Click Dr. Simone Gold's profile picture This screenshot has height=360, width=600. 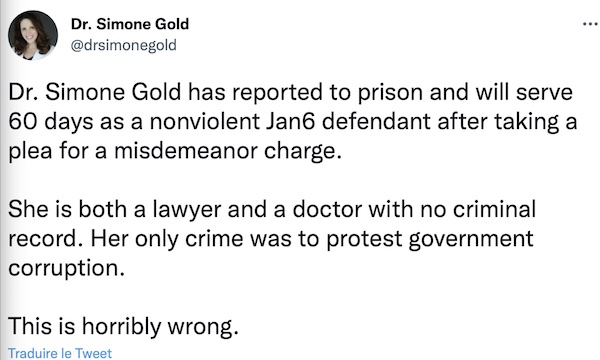click(33, 35)
